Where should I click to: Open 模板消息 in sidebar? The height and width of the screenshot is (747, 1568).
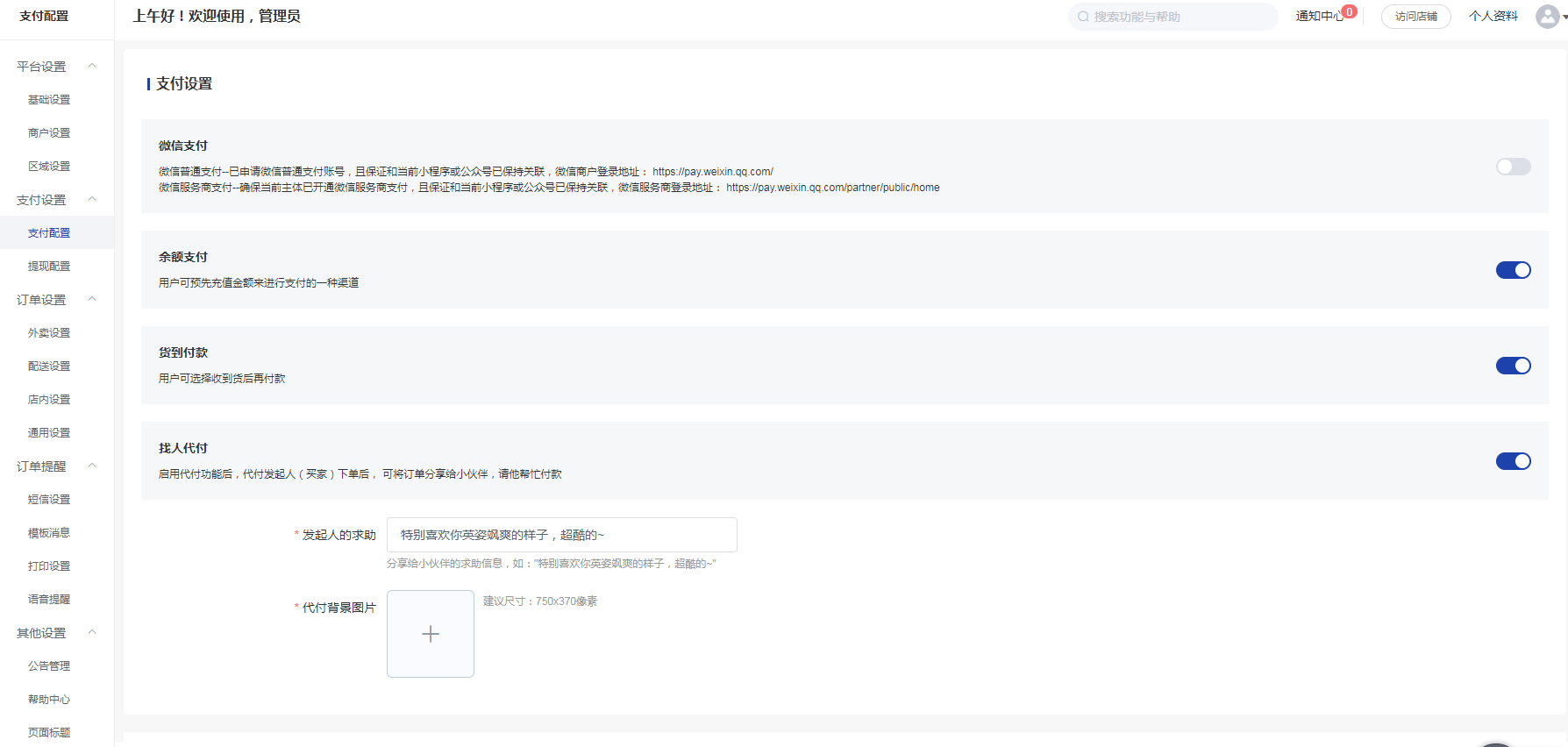click(49, 533)
